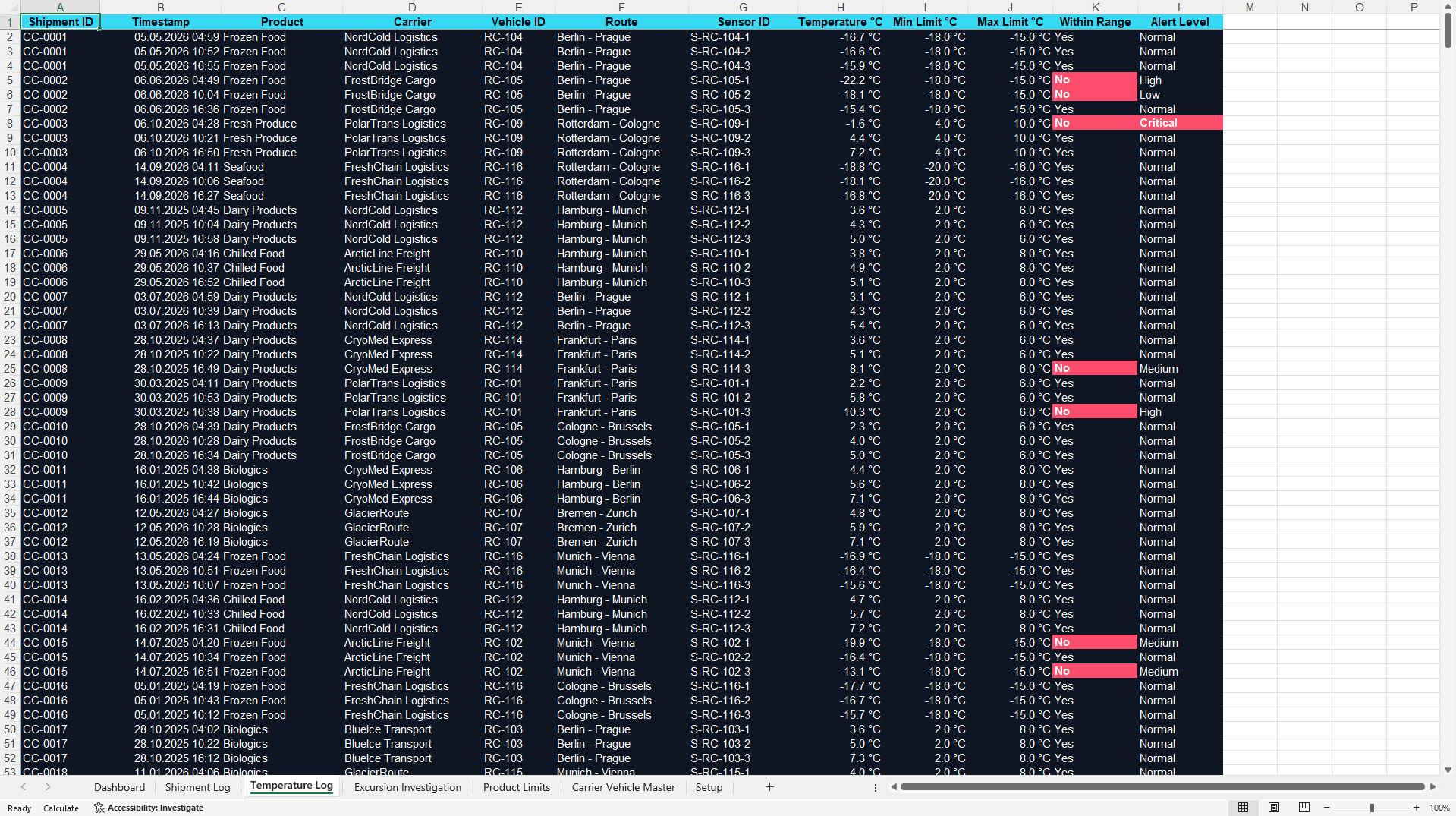Click GlacierRoute carrier cell in row 35
This screenshot has height=816, width=1456.
pos(412,513)
